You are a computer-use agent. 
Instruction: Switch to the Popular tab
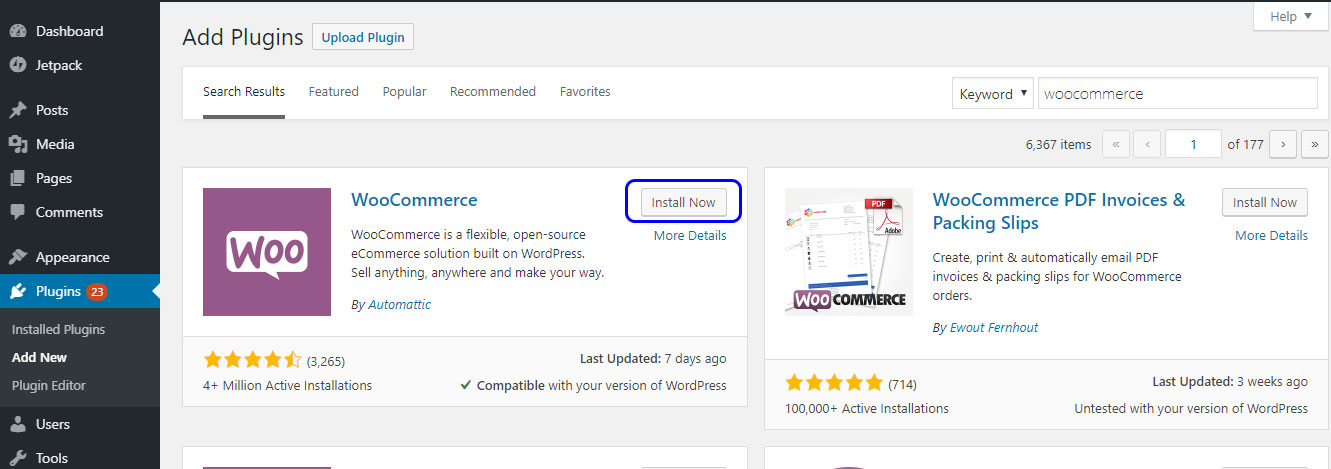(404, 91)
